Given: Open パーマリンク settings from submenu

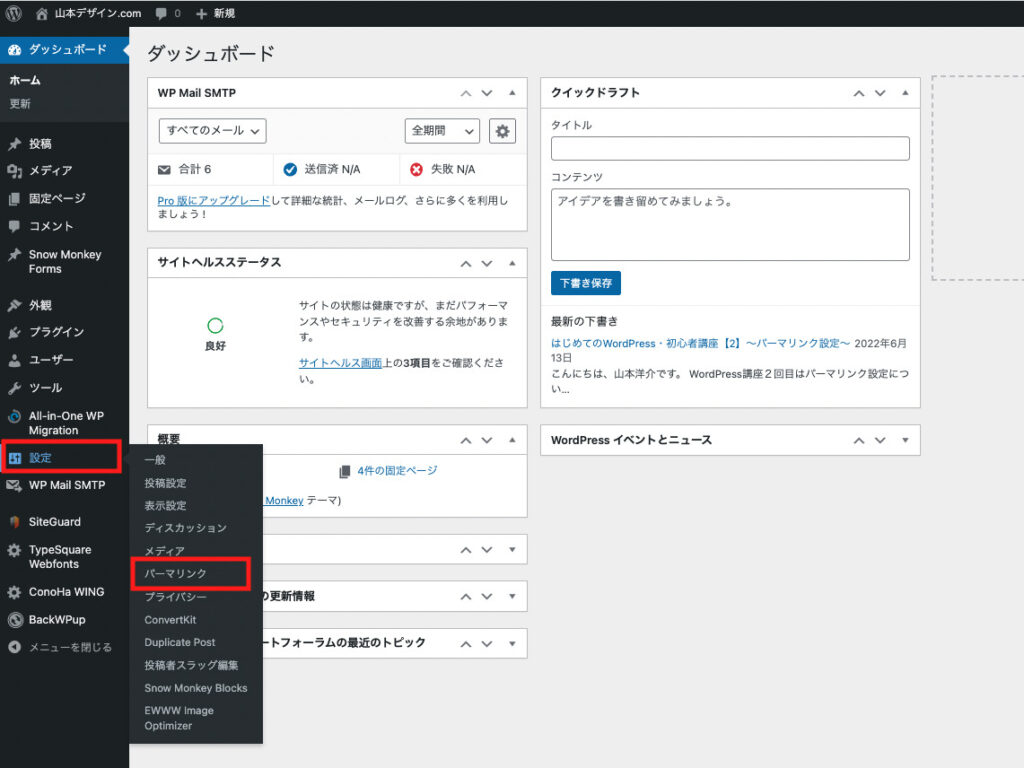Looking at the screenshot, I should pos(176,573).
